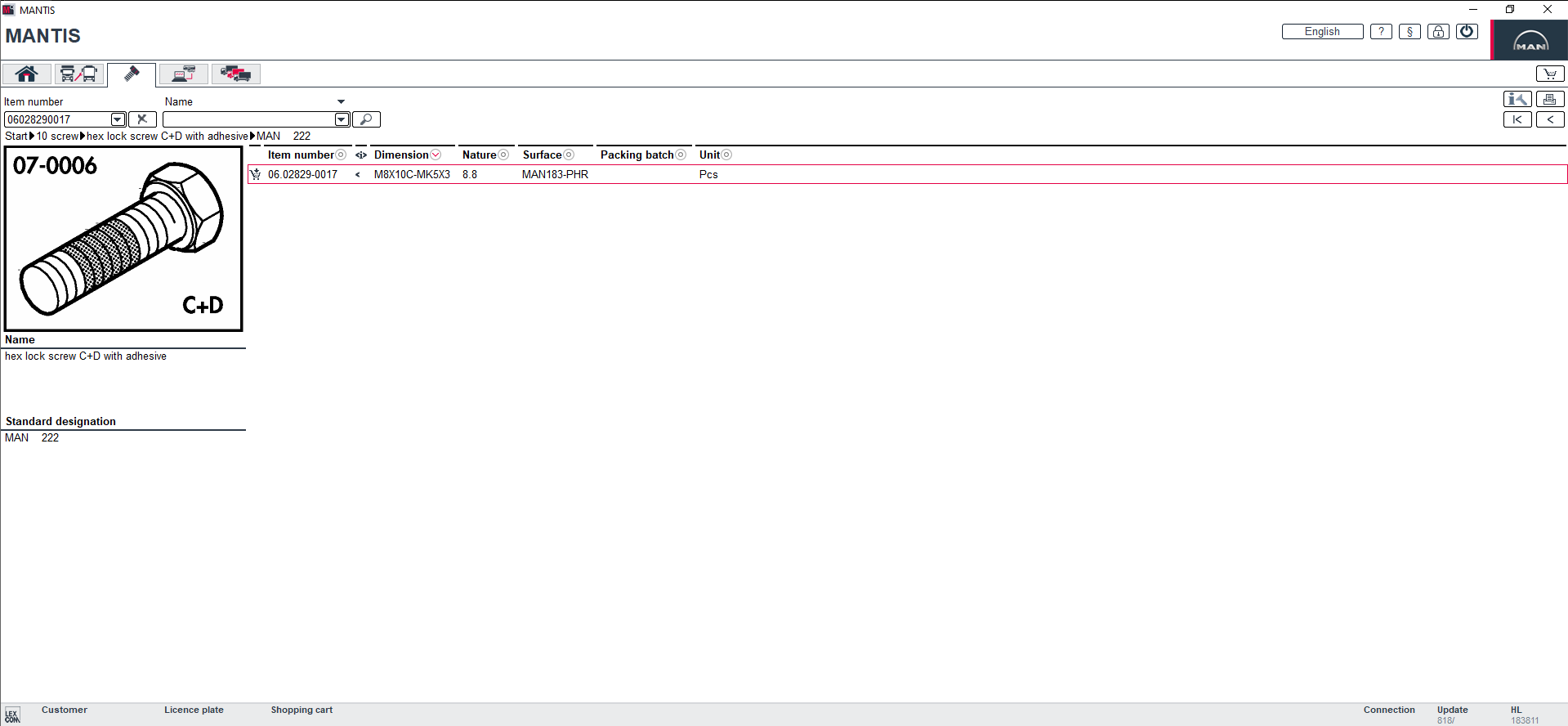The width and height of the screenshot is (1568, 726).
Task: Expand the Name search type selector arrow
Action: pos(342,102)
